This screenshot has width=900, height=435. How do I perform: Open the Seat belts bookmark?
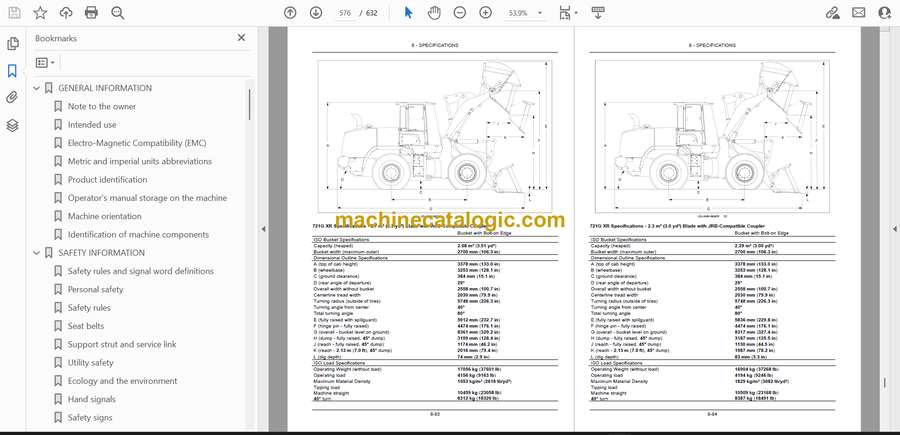[x=86, y=326]
